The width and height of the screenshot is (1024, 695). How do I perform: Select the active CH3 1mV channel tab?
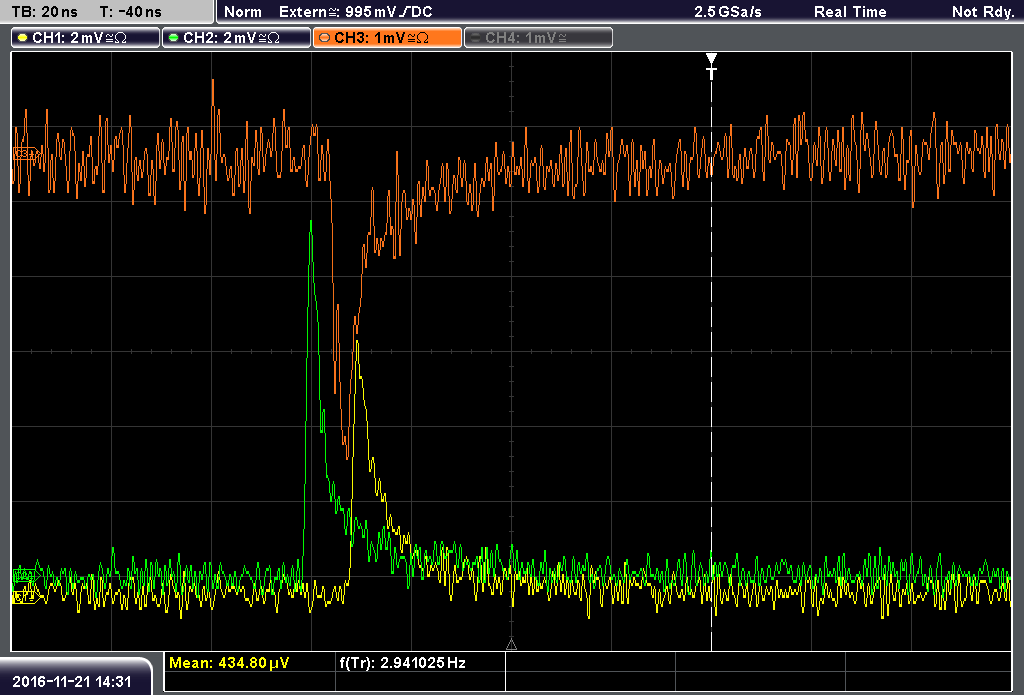(x=387, y=38)
